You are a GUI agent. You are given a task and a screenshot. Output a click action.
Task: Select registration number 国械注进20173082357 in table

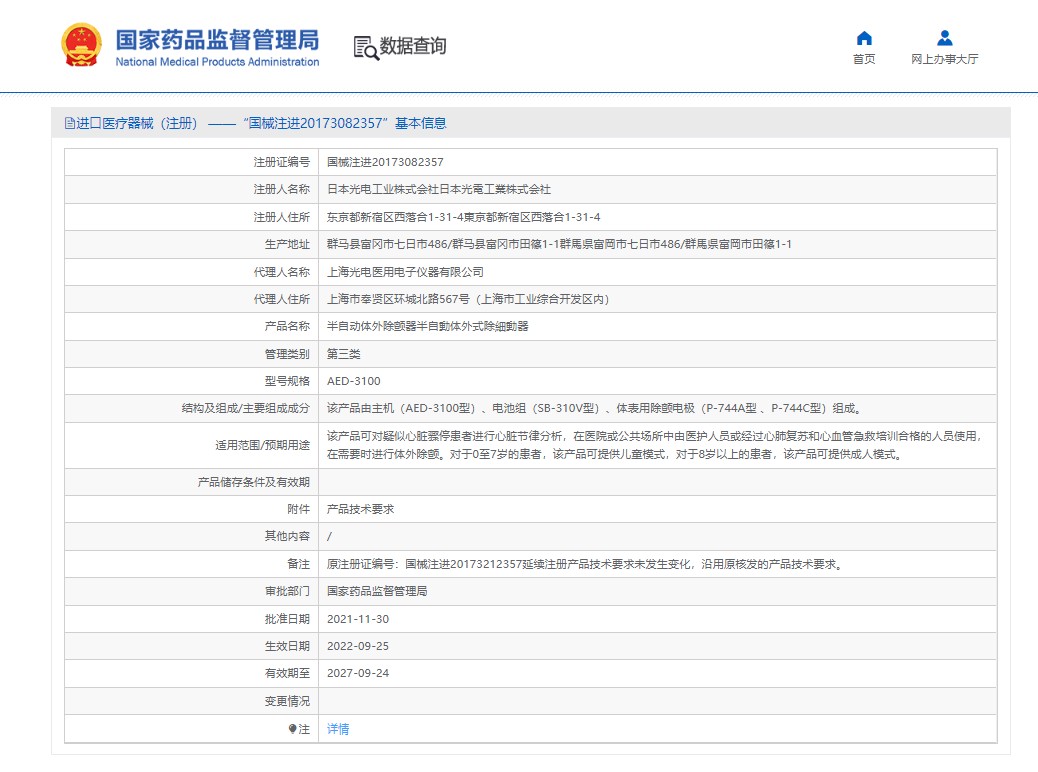pyautogui.click(x=385, y=162)
